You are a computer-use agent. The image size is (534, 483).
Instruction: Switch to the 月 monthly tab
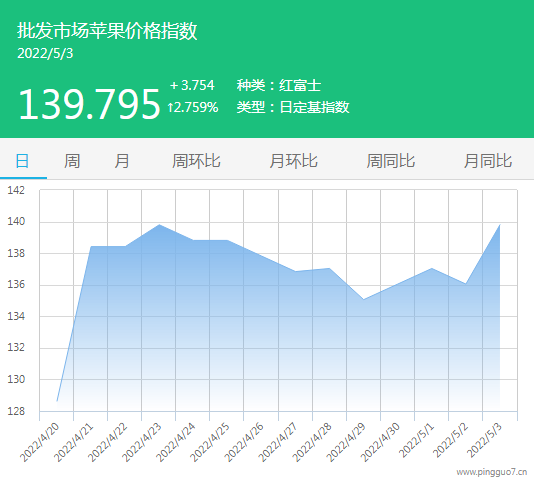click(x=122, y=161)
